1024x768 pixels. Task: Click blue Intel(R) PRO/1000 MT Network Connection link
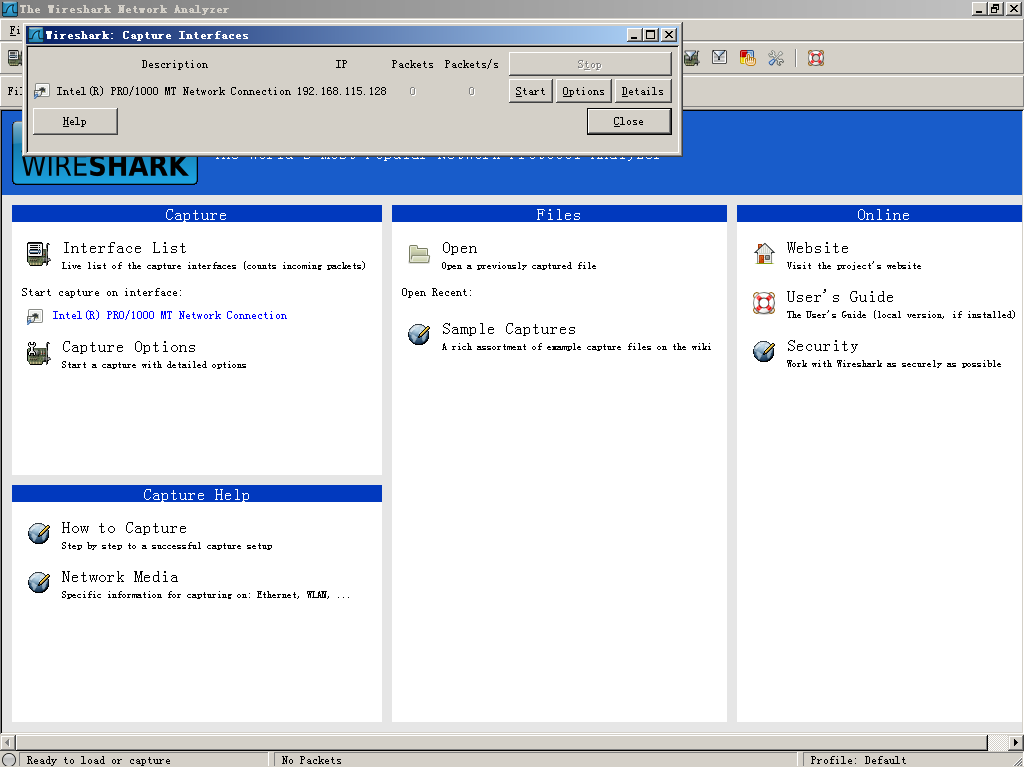(170, 315)
